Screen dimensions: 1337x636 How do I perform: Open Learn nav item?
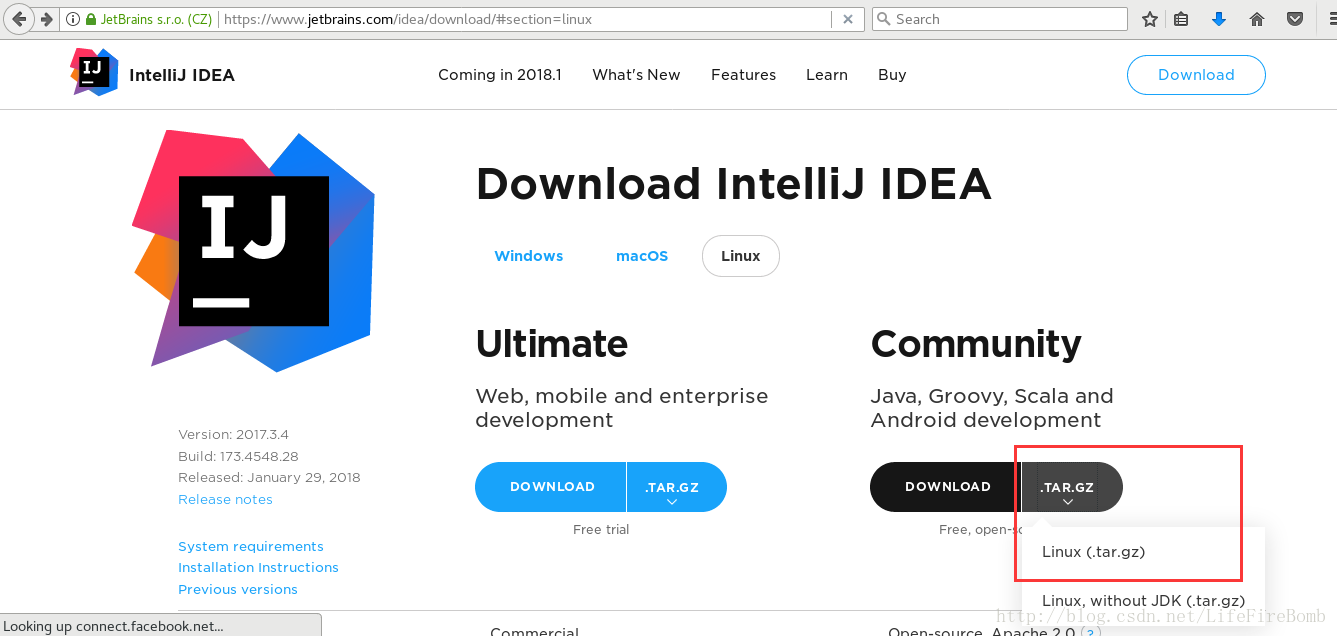point(827,75)
